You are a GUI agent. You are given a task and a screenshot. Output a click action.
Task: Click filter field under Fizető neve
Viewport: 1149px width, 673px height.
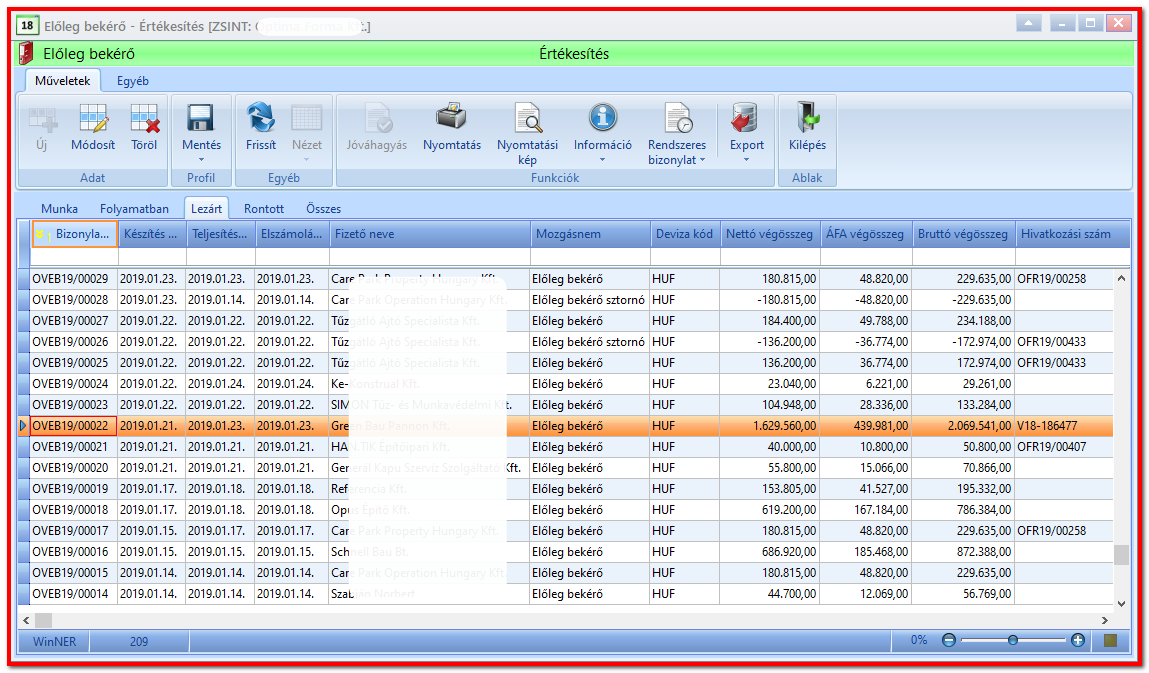click(x=429, y=257)
